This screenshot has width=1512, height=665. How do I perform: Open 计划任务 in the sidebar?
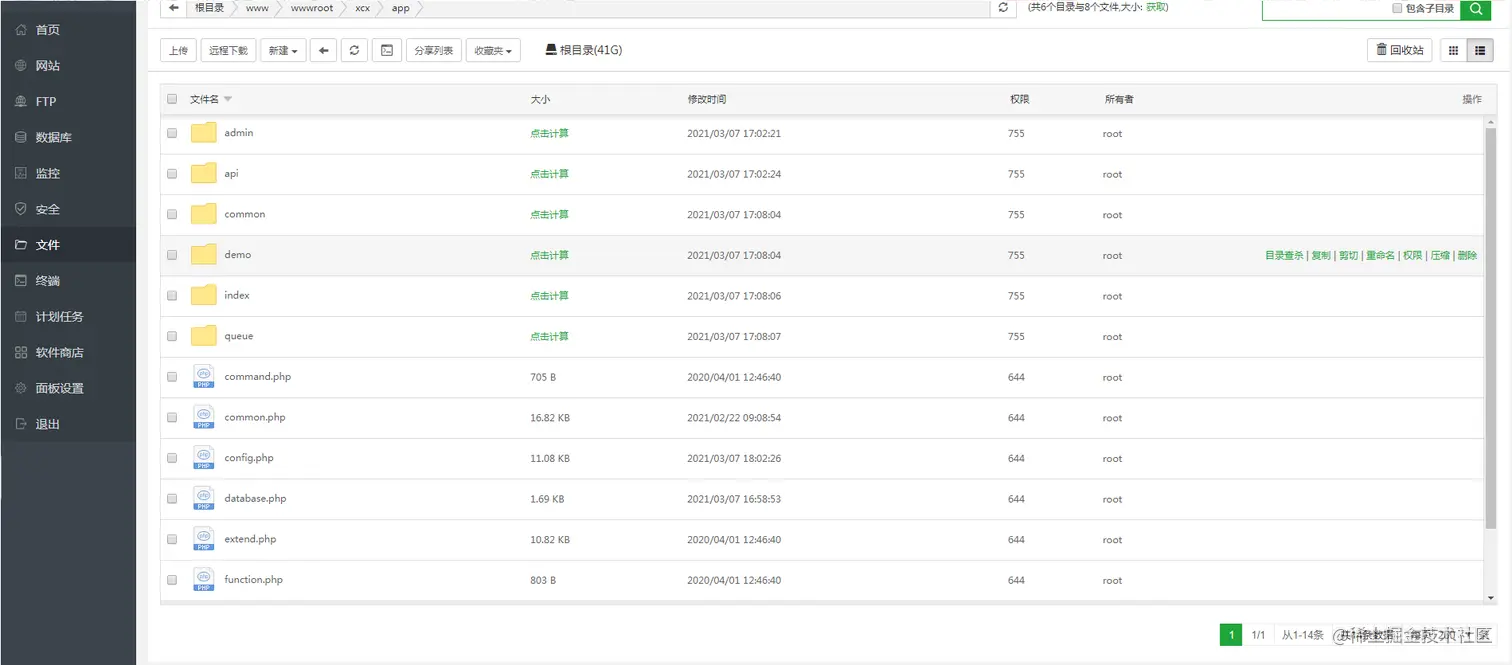coord(68,317)
